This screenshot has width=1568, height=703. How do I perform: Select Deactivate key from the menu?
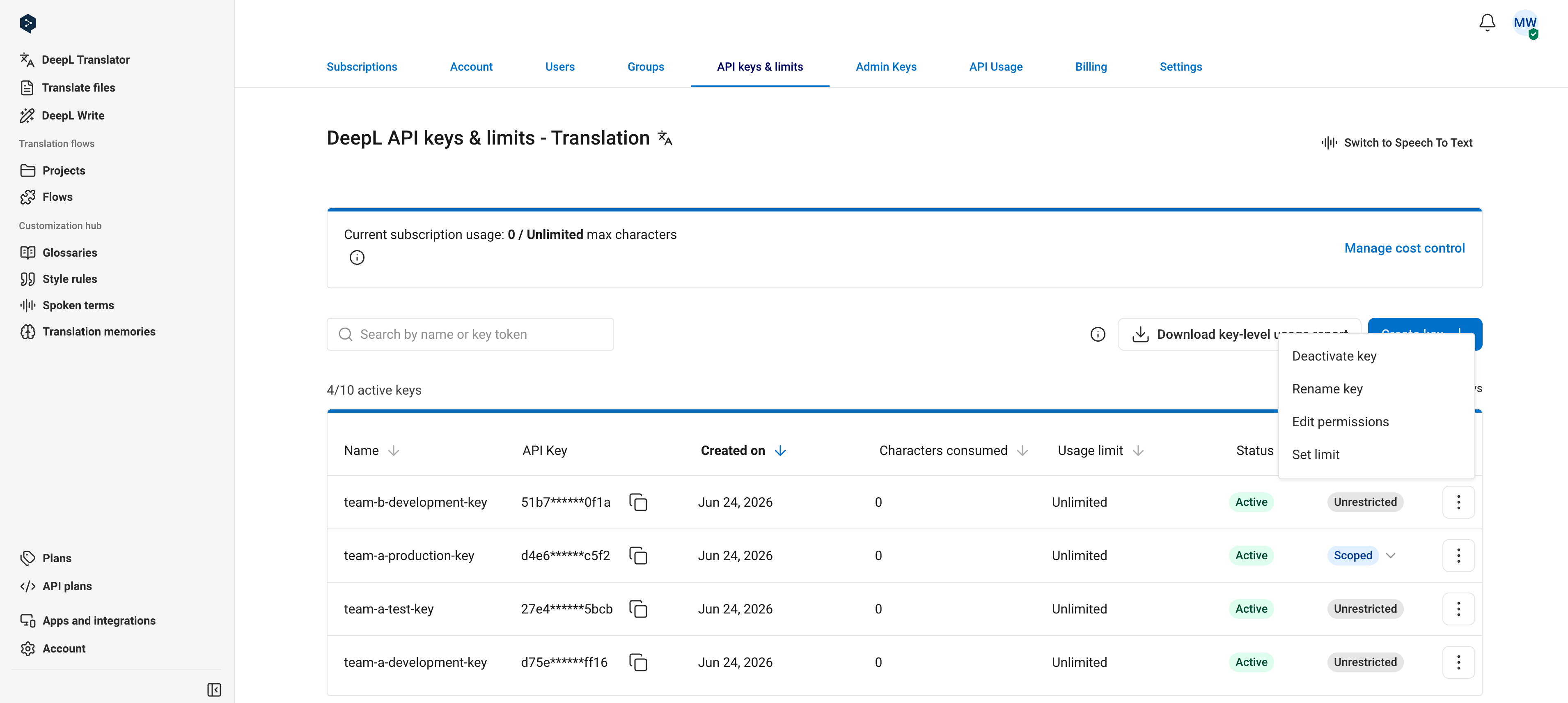1334,356
